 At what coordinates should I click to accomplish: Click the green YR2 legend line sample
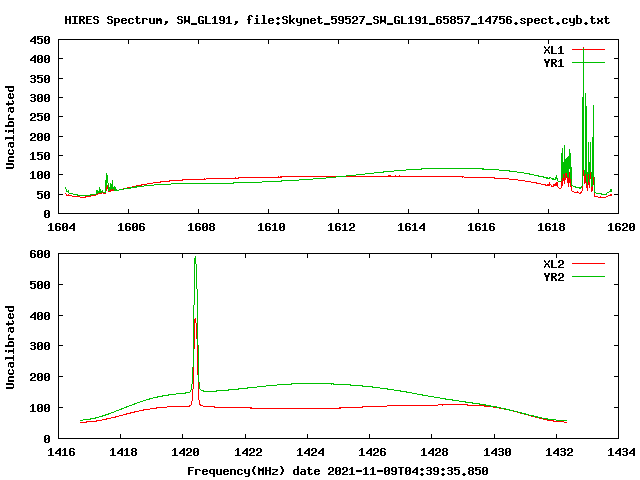(x=588, y=277)
